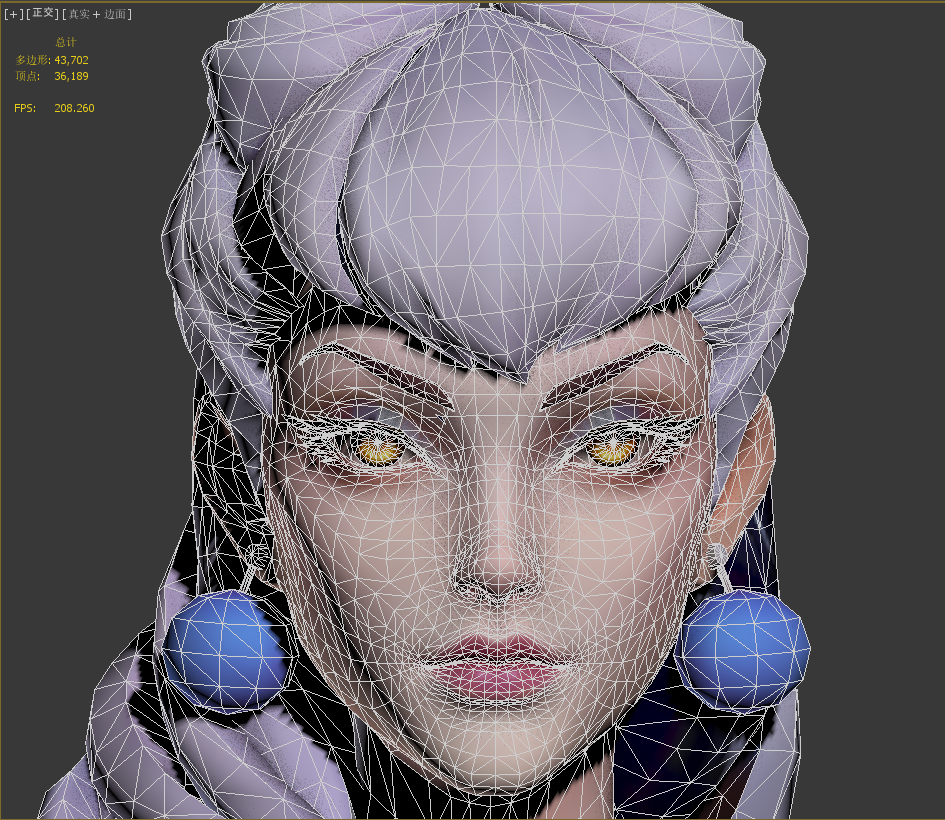Open the 正交 viewport view menu
Image resolution: width=945 pixels, height=820 pixels.
(43, 13)
